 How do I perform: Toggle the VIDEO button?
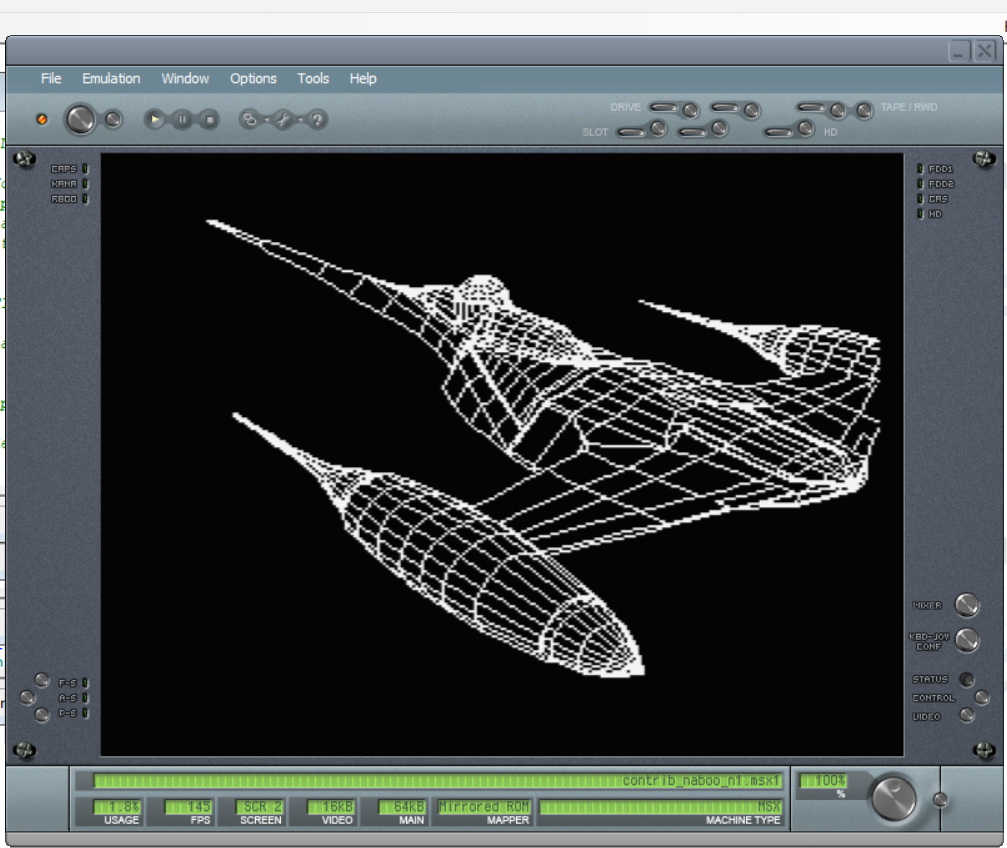coord(966,716)
